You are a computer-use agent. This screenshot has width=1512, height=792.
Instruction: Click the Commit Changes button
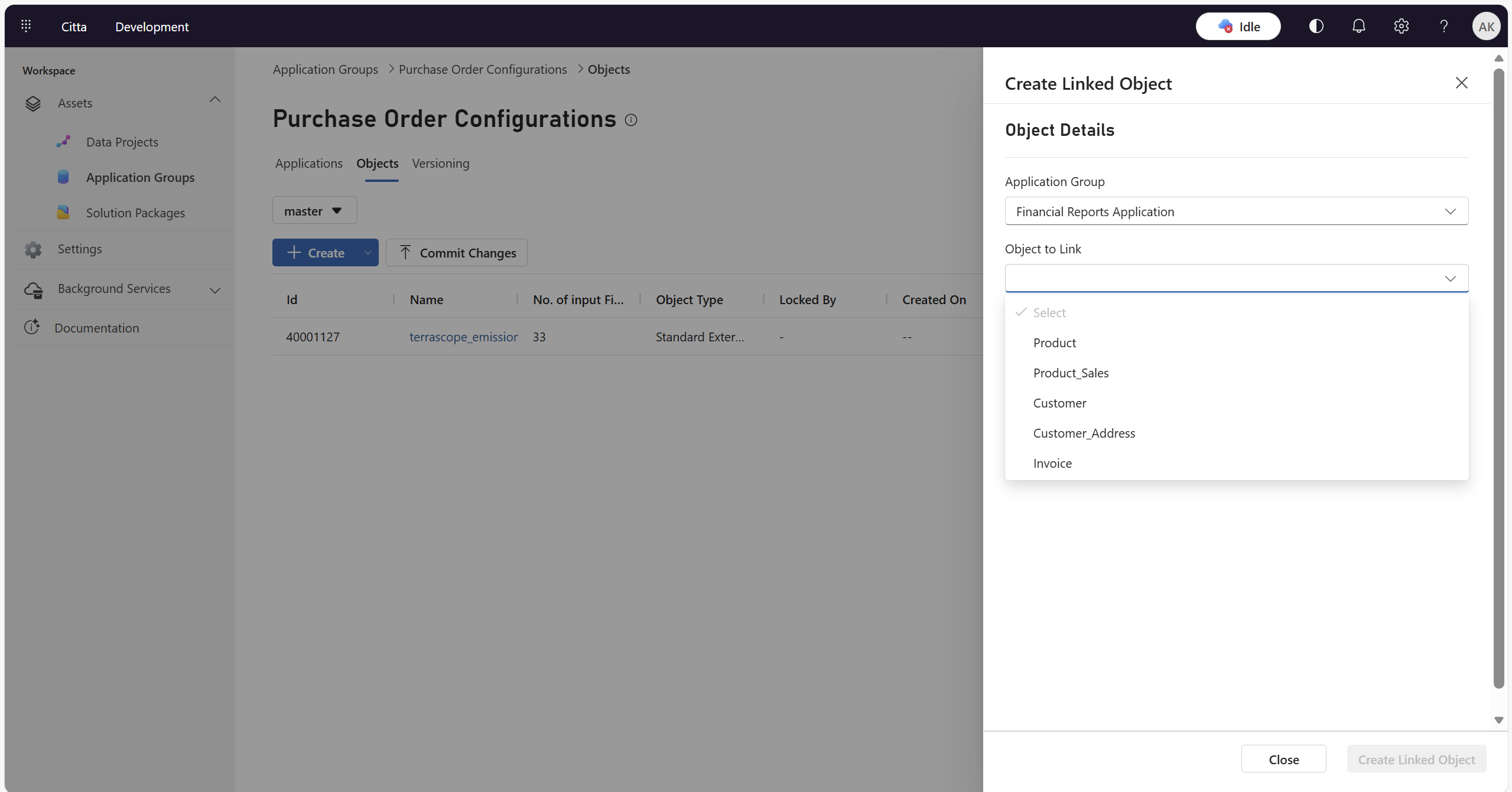457,253
